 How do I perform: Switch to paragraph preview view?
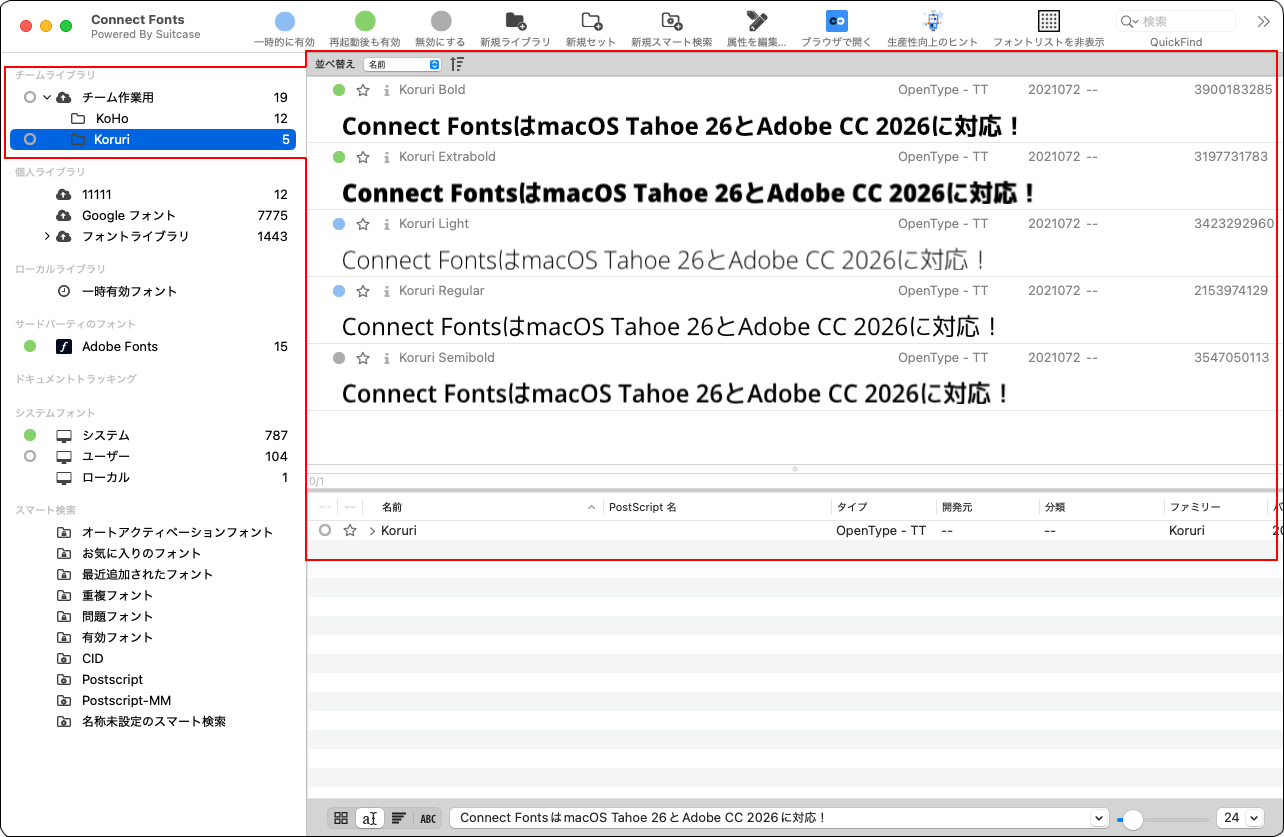(399, 818)
